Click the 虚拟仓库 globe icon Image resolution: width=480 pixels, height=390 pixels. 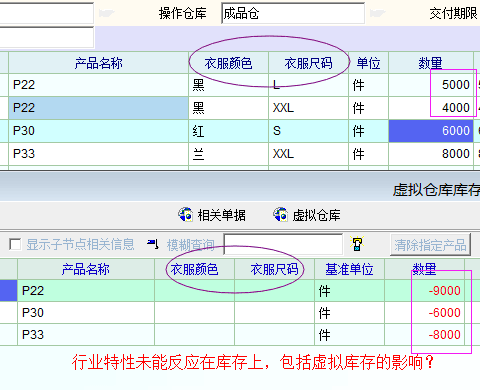coord(280,215)
